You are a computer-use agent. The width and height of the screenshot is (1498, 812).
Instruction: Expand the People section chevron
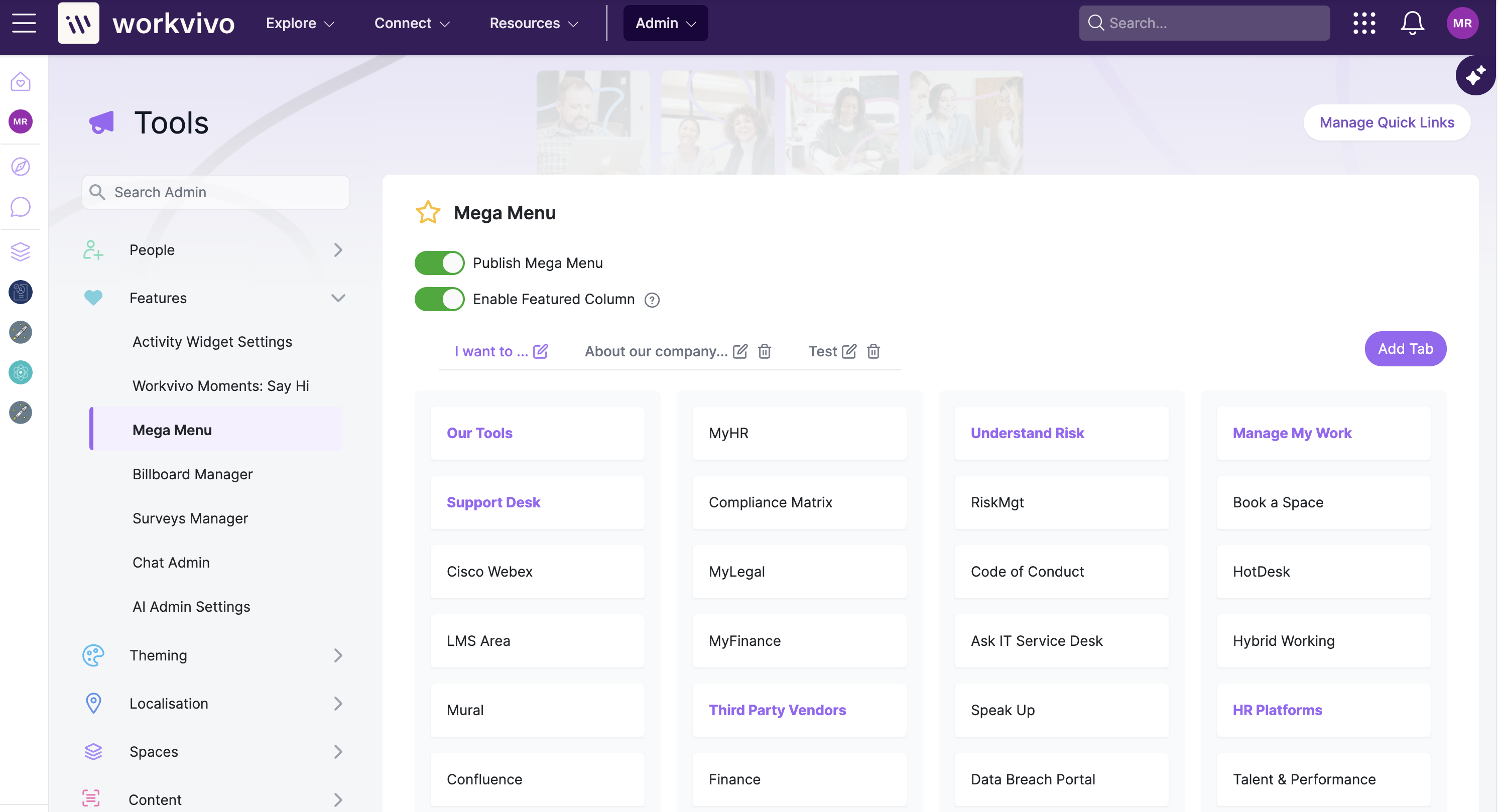(338, 250)
